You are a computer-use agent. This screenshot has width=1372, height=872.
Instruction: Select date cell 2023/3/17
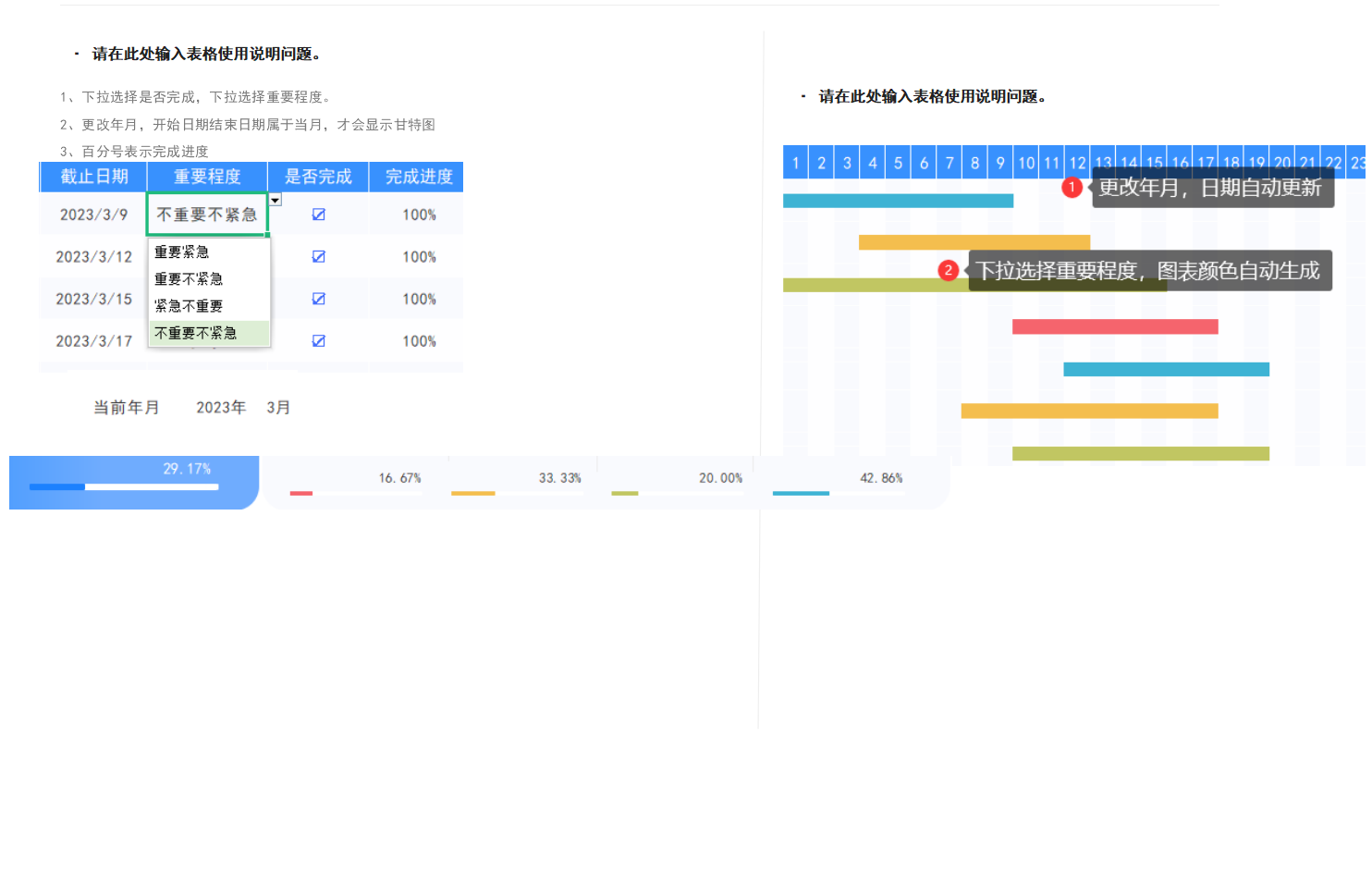pos(93,341)
